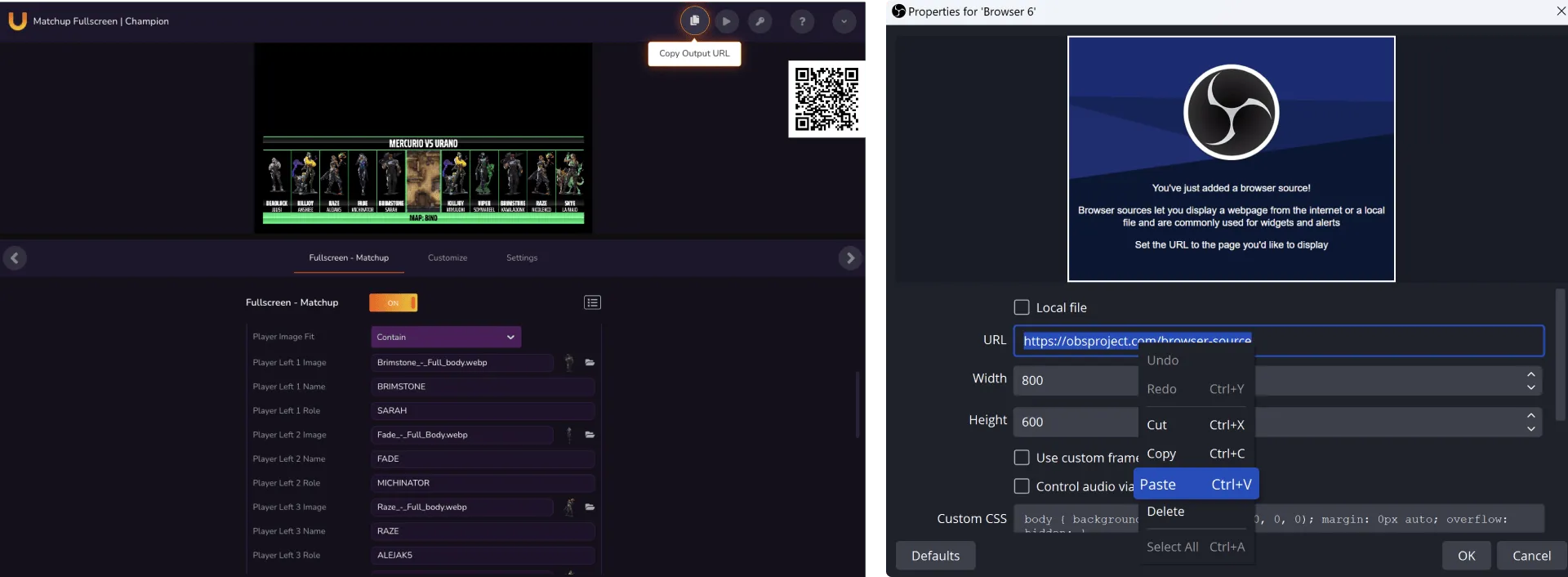Screen dimensions: 1568x577
Task: Click Fade thumbnail for Player Left 2 Image
Action: (x=569, y=435)
